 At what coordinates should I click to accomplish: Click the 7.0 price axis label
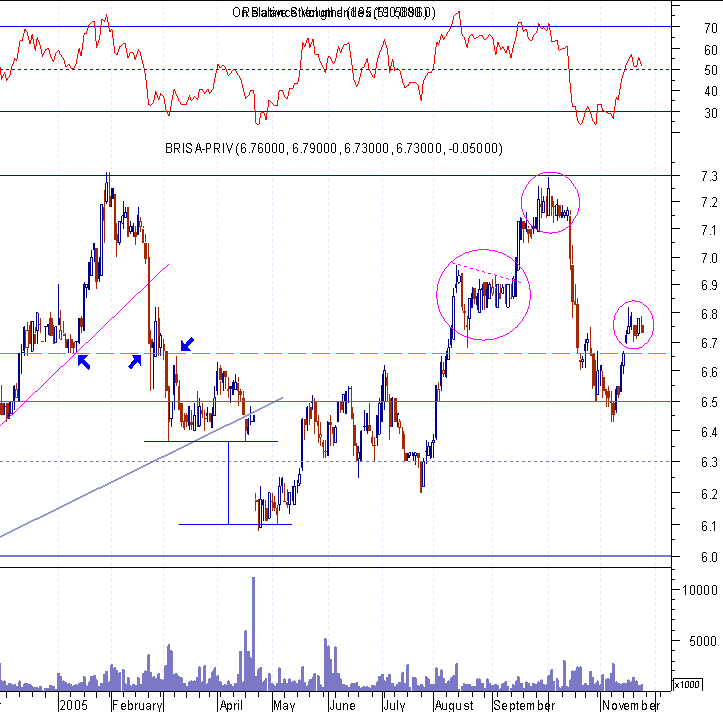coord(709,258)
